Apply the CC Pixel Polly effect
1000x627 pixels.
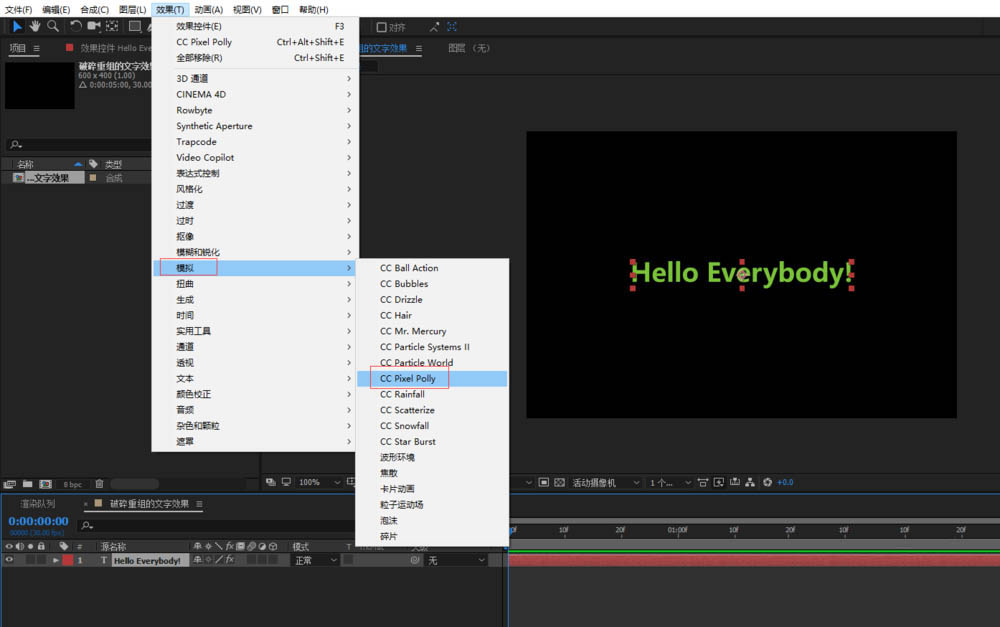(x=410, y=378)
